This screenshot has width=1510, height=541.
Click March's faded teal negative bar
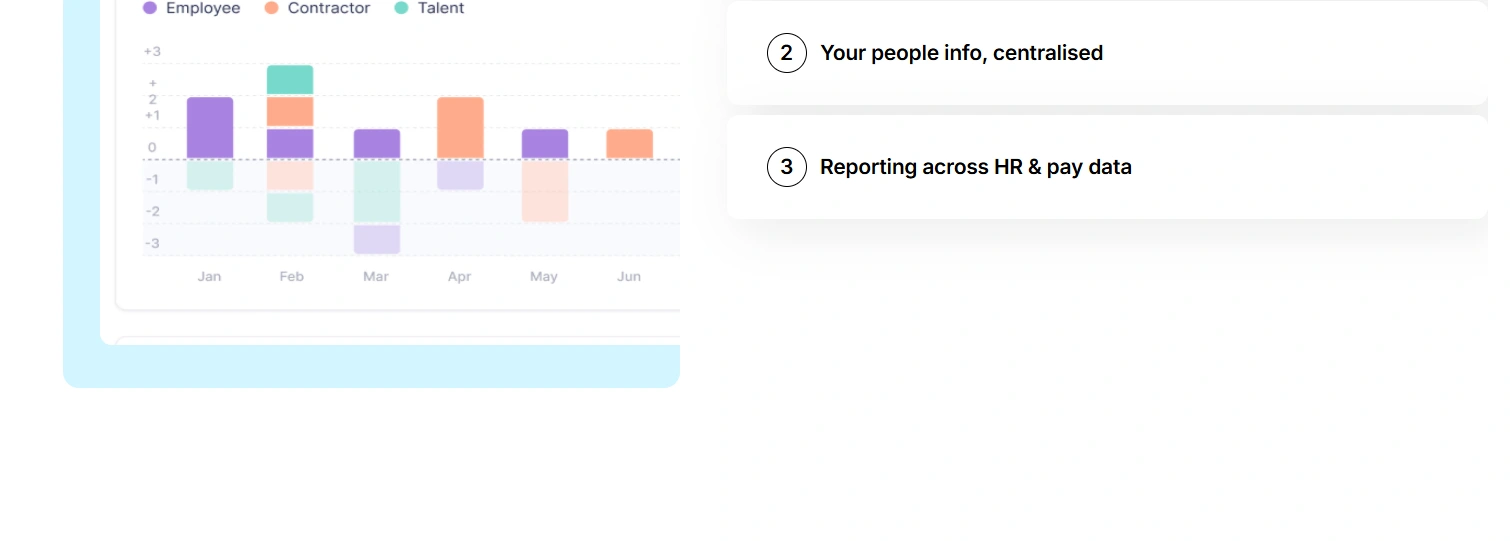click(x=377, y=191)
